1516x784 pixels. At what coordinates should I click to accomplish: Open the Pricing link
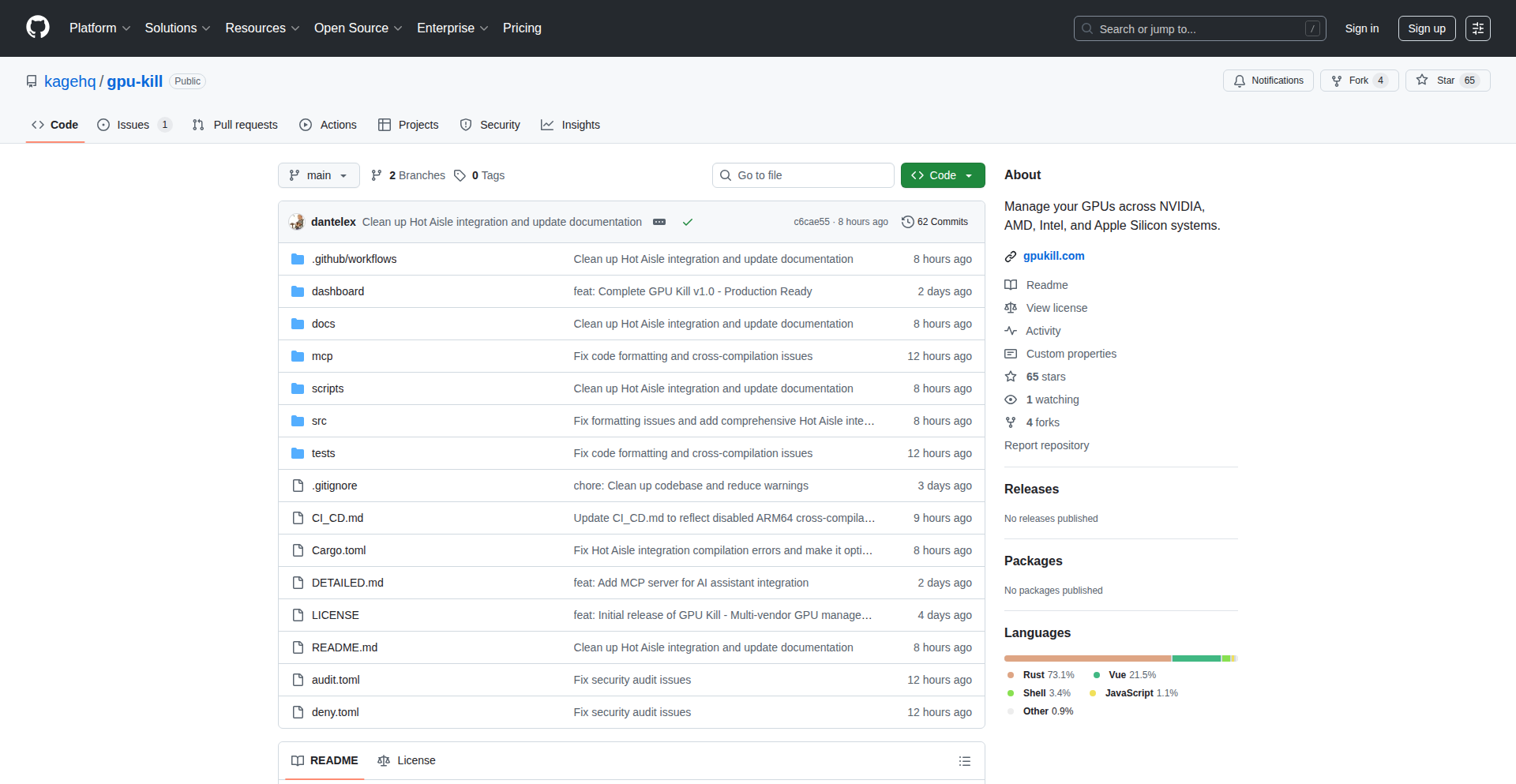pyautogui.click(x=522, y=28)
